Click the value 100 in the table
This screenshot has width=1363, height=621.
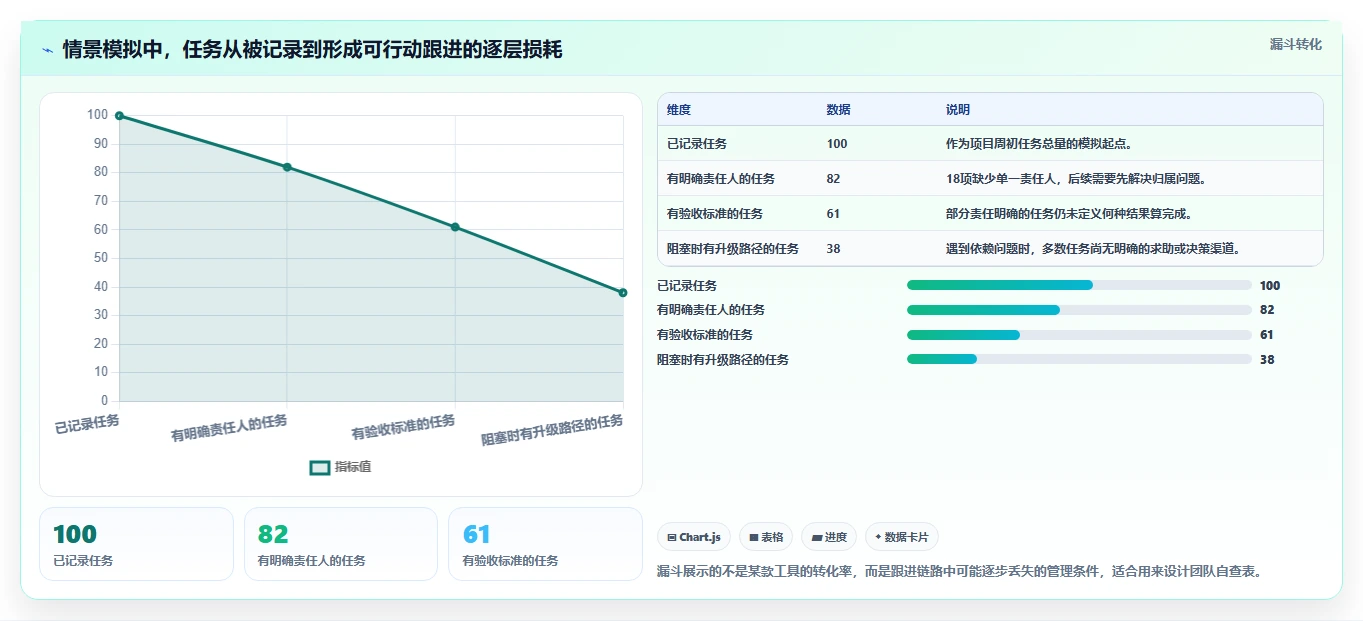tap(837, 144)
